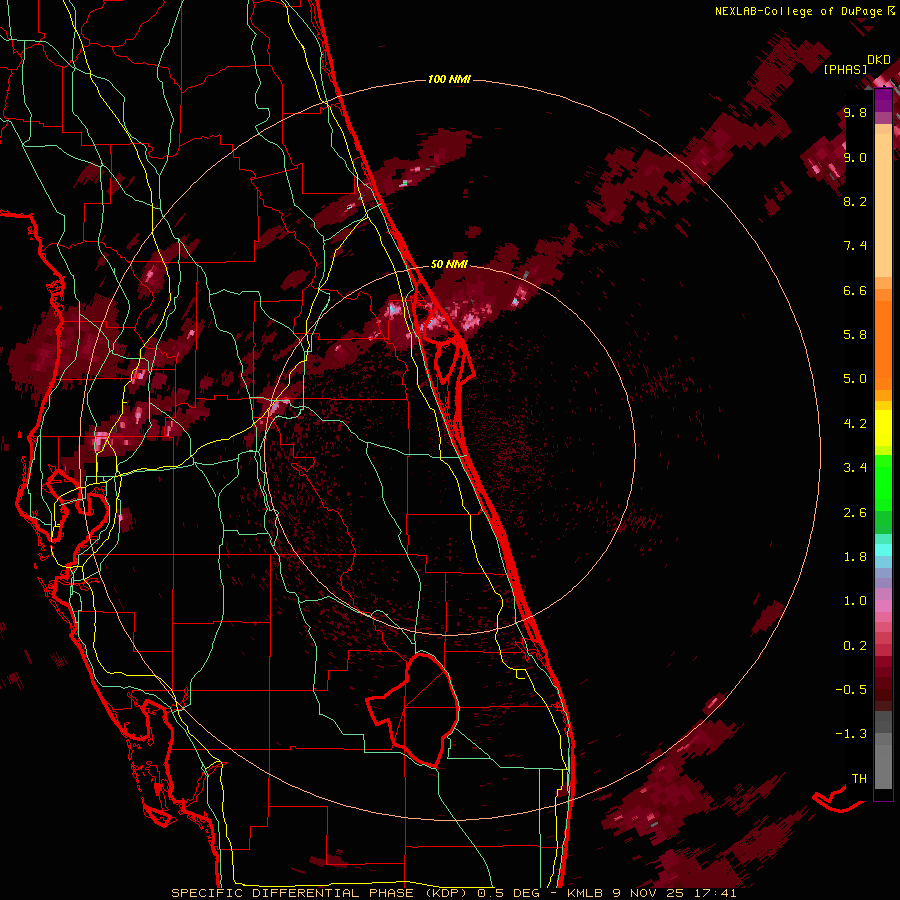Click the [PHAS] units label

[845, 70]
